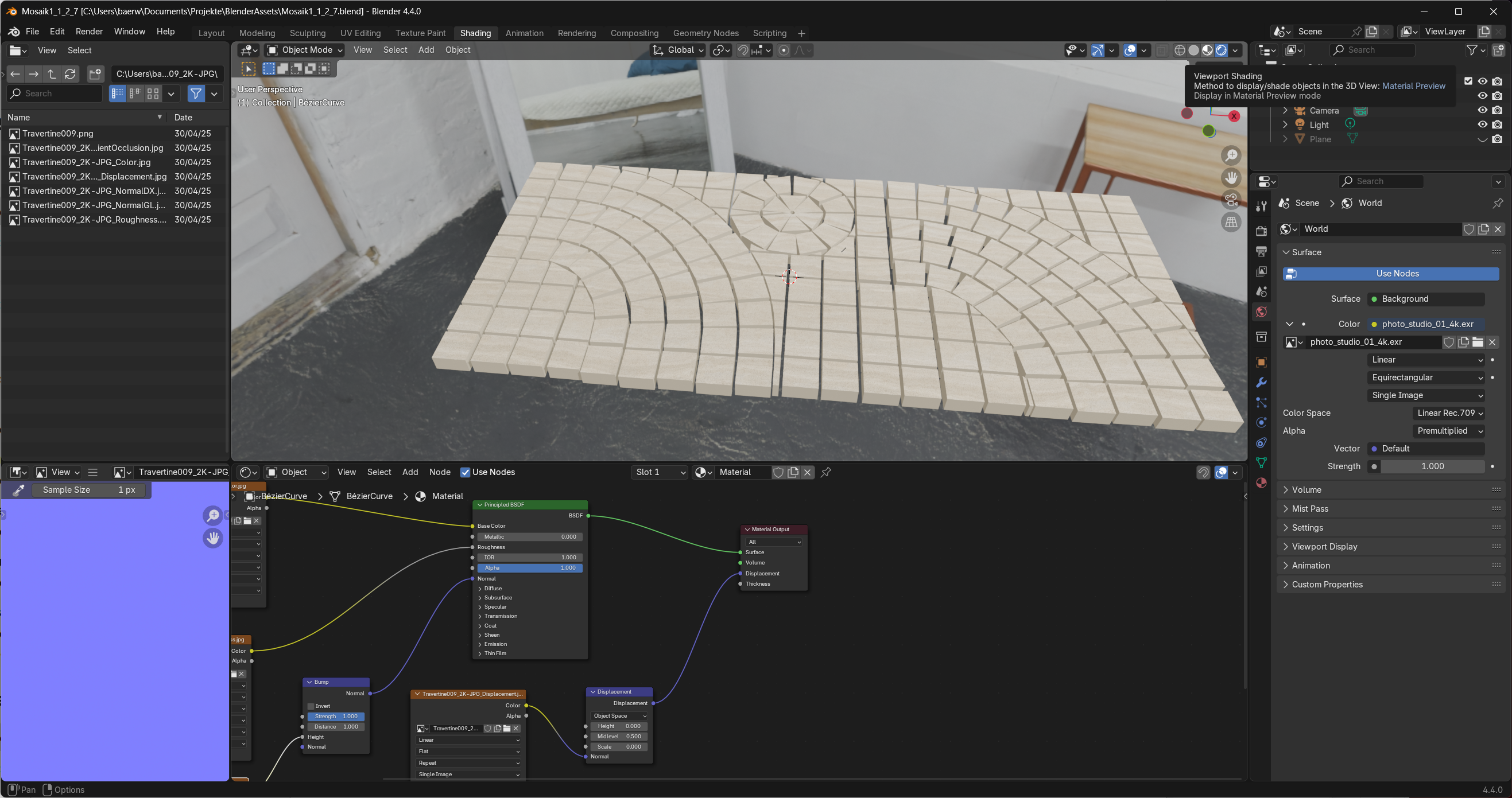Click the blue Use Nodes button
Viewport: 1512px width, 798px height.
coord(1390,274)
